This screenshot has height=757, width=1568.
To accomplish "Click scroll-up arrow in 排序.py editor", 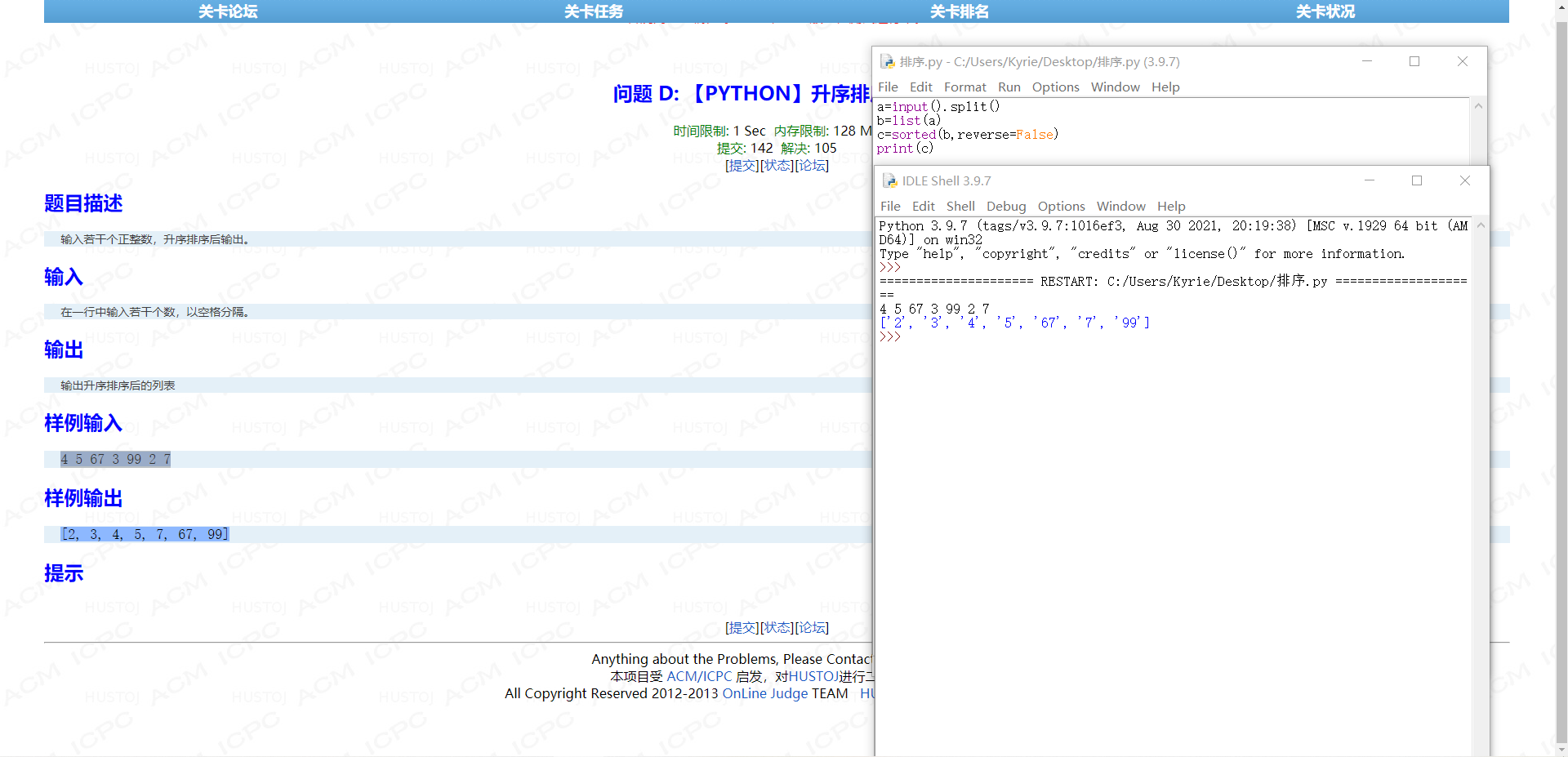I will click(1478, 106).
